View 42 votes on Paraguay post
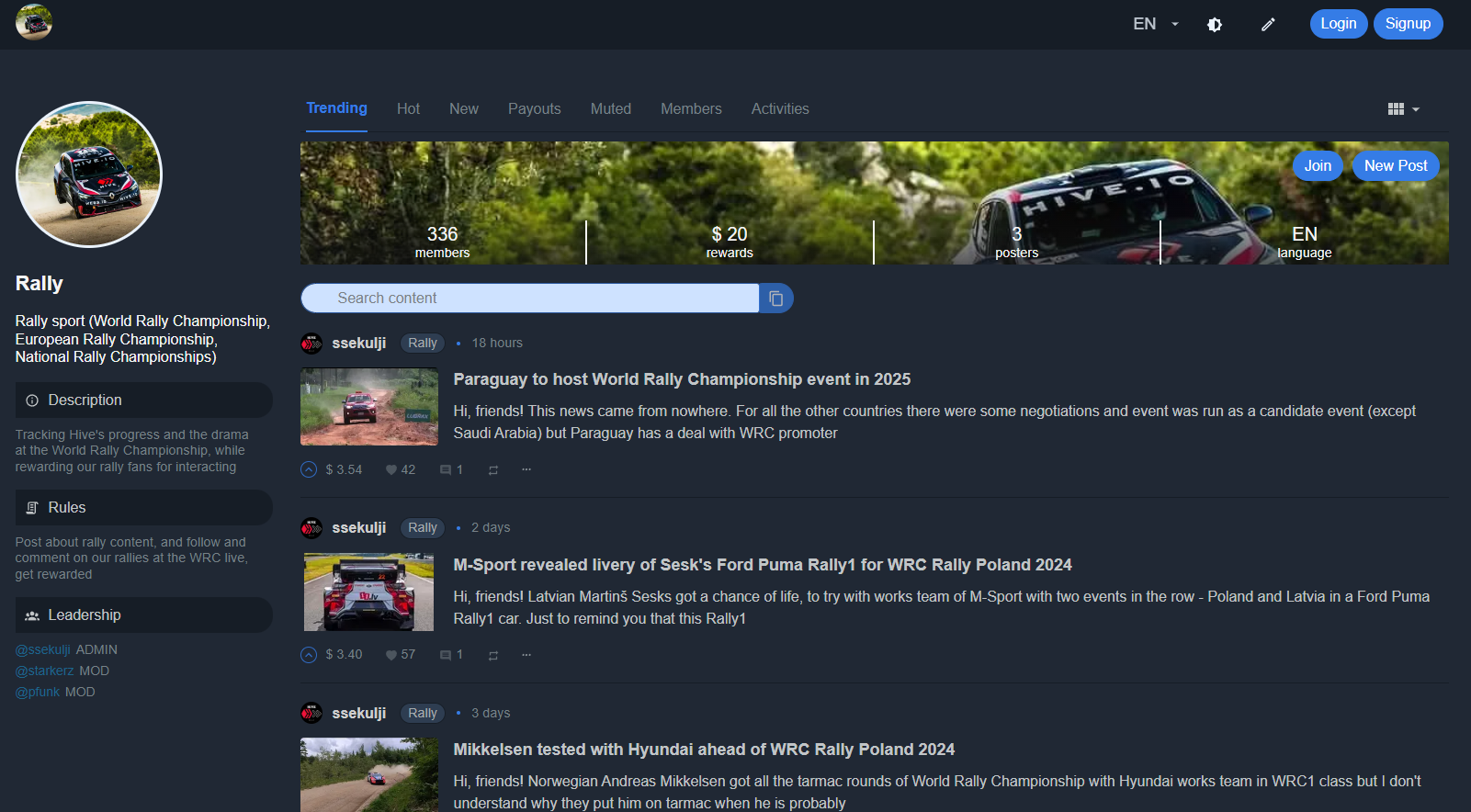The image size is (1471, 812). [401, 469]
